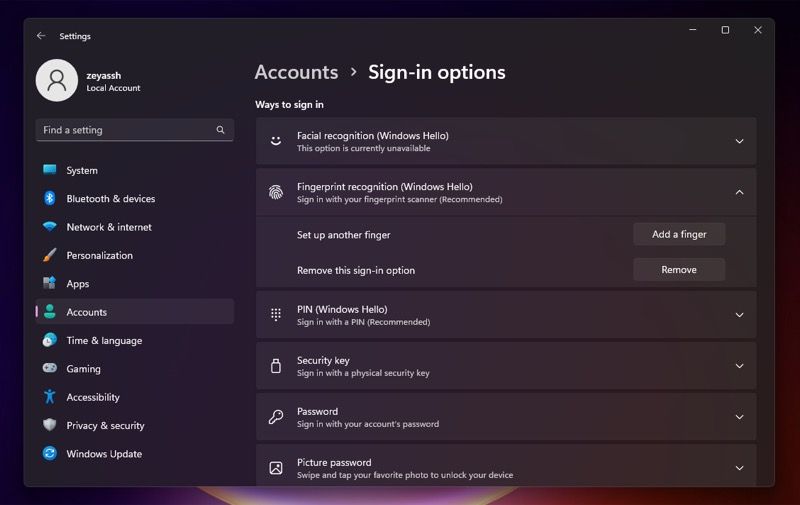Expand the Security key option
800x505 pixels.
click(739, 366)
